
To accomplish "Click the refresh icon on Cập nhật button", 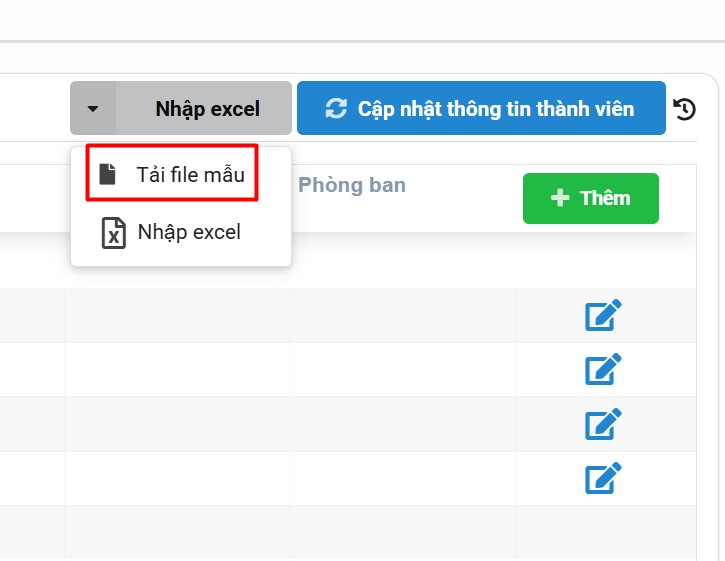I will 337,109.
